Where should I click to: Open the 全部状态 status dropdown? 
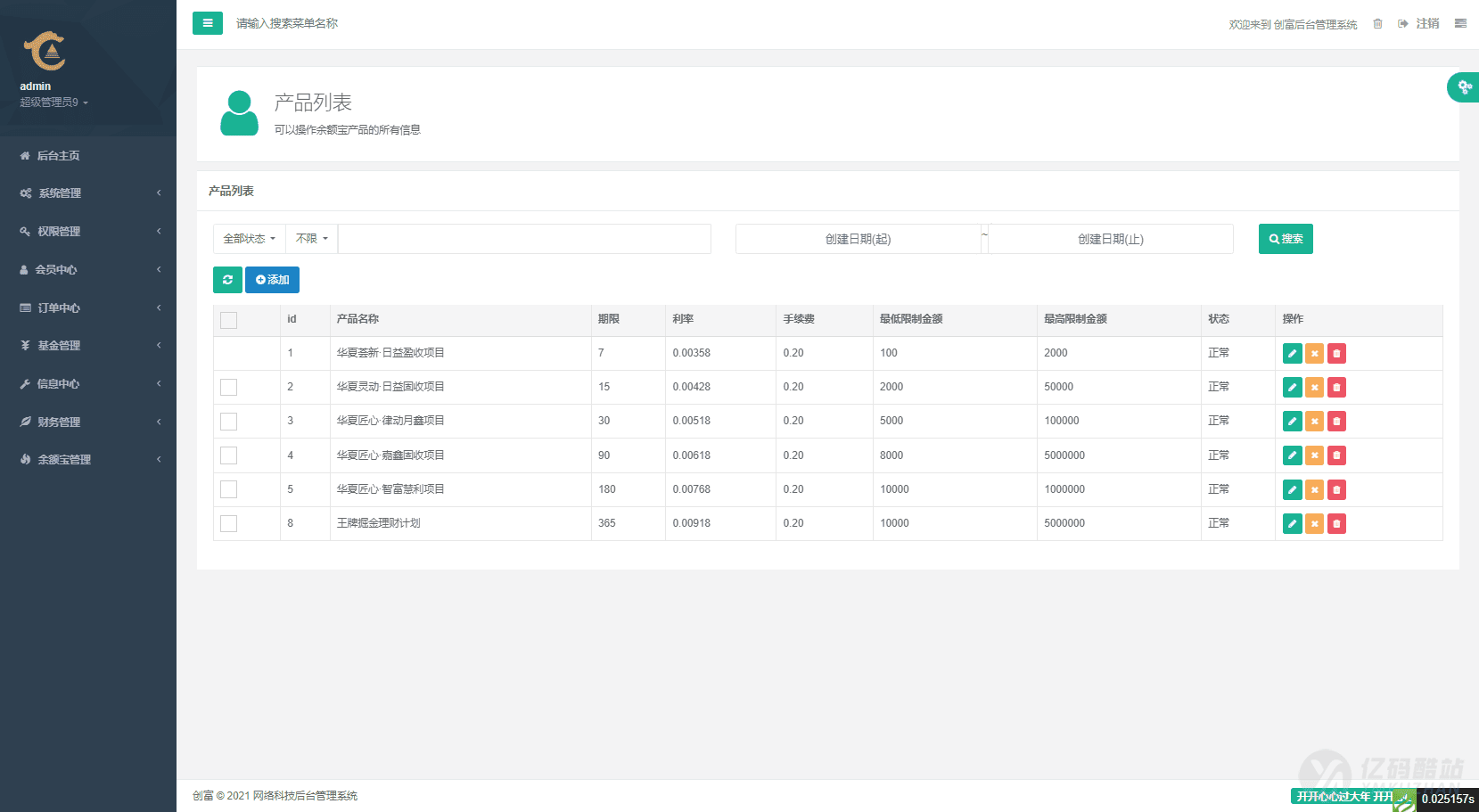click(x=249, y=239)
